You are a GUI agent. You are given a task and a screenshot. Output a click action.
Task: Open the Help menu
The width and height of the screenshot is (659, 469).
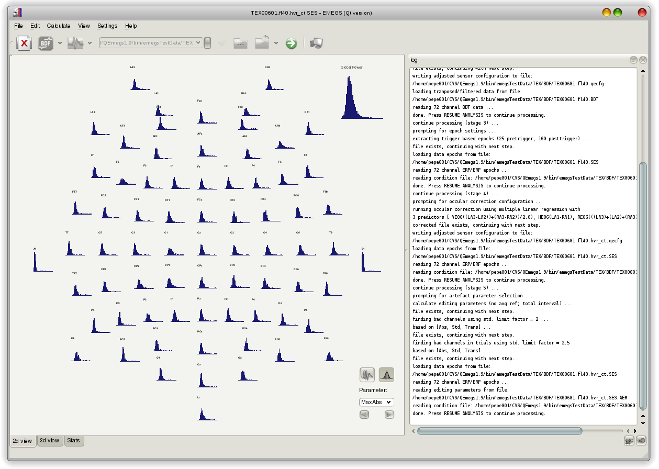tap(132, 25)
